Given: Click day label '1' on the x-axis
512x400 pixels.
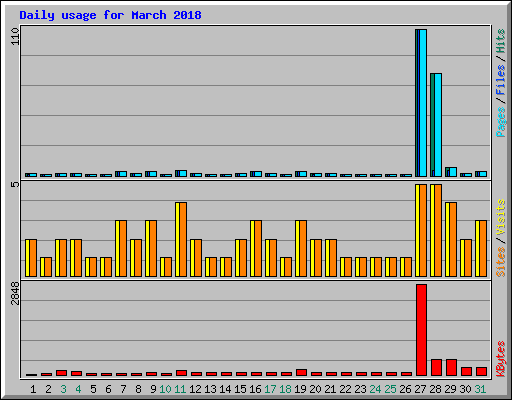Looking at the screenshot, I should 33,389.
